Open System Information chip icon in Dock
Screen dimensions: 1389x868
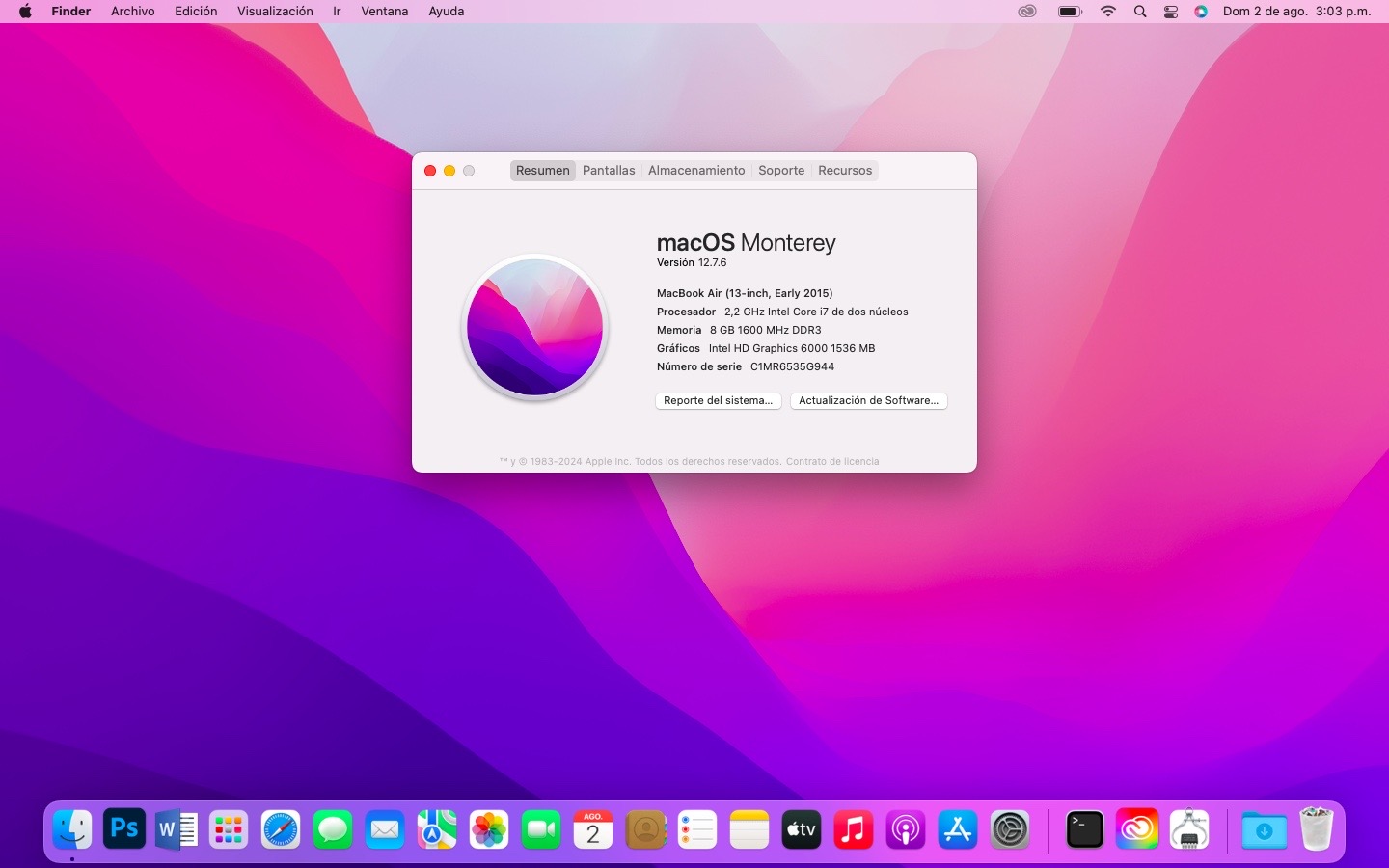pos(1189,829)
